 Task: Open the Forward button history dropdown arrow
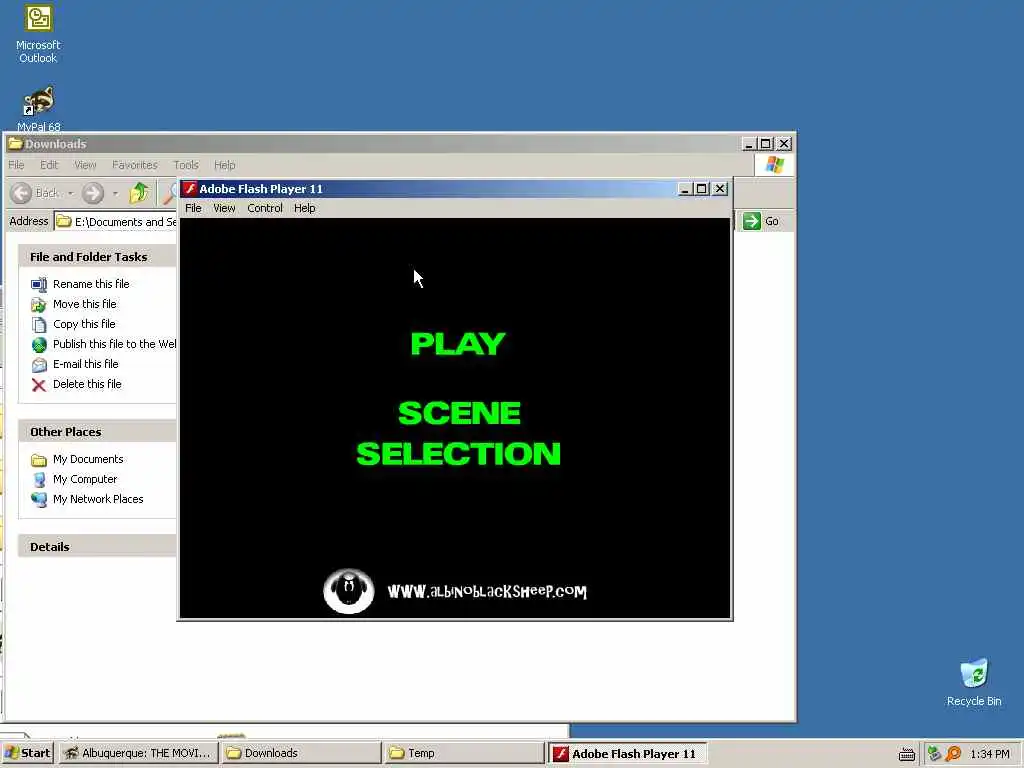click(115, 193)
